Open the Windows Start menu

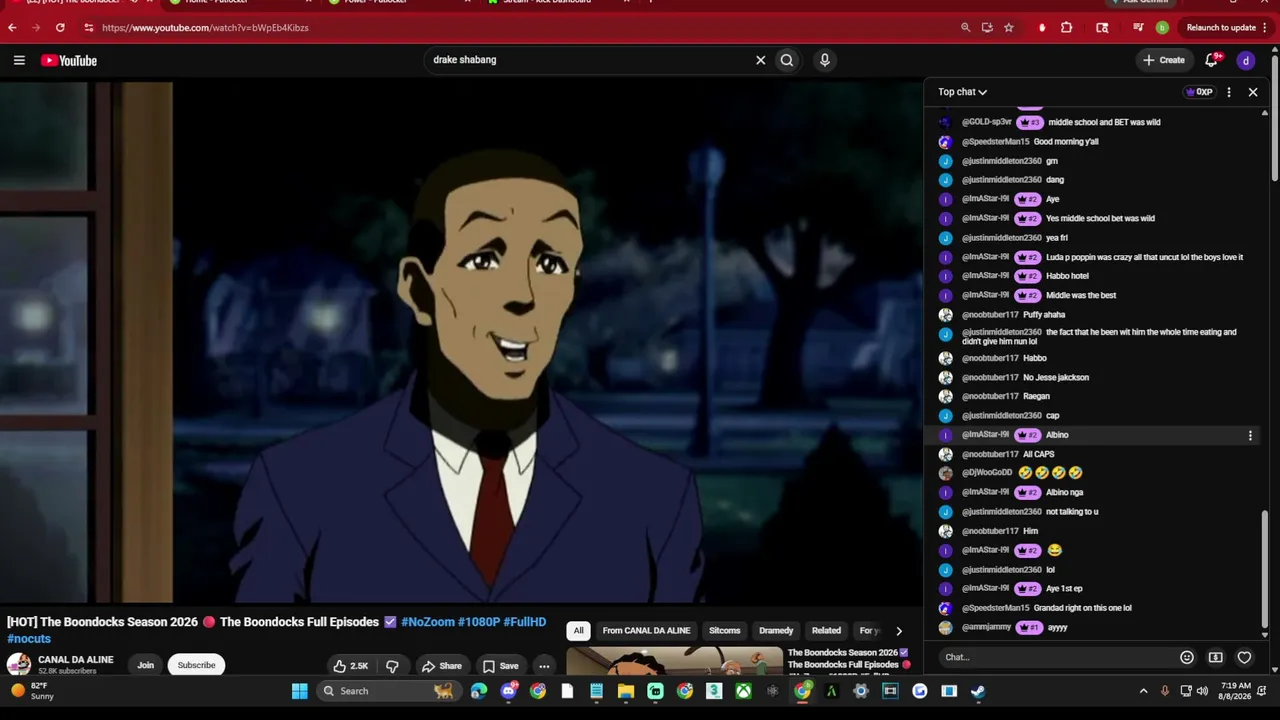tap(299, 691)
